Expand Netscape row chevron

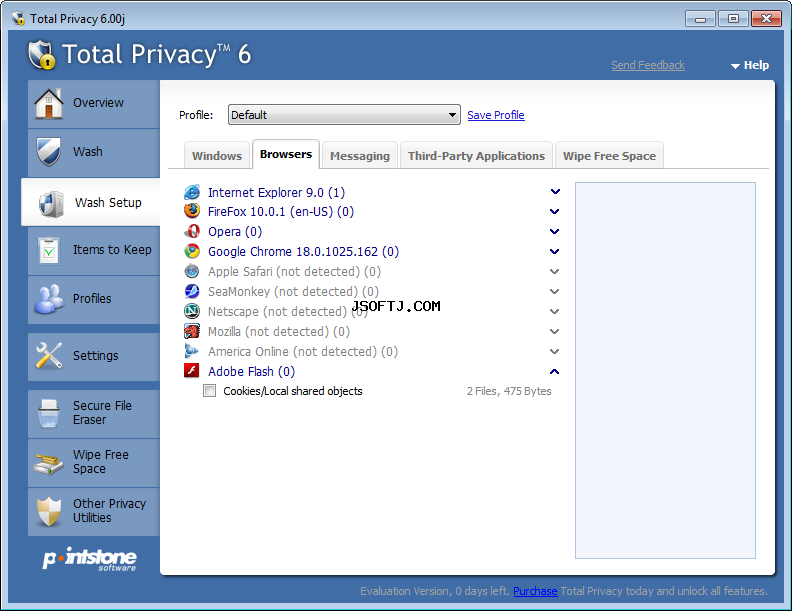click(x=555, y=312)
